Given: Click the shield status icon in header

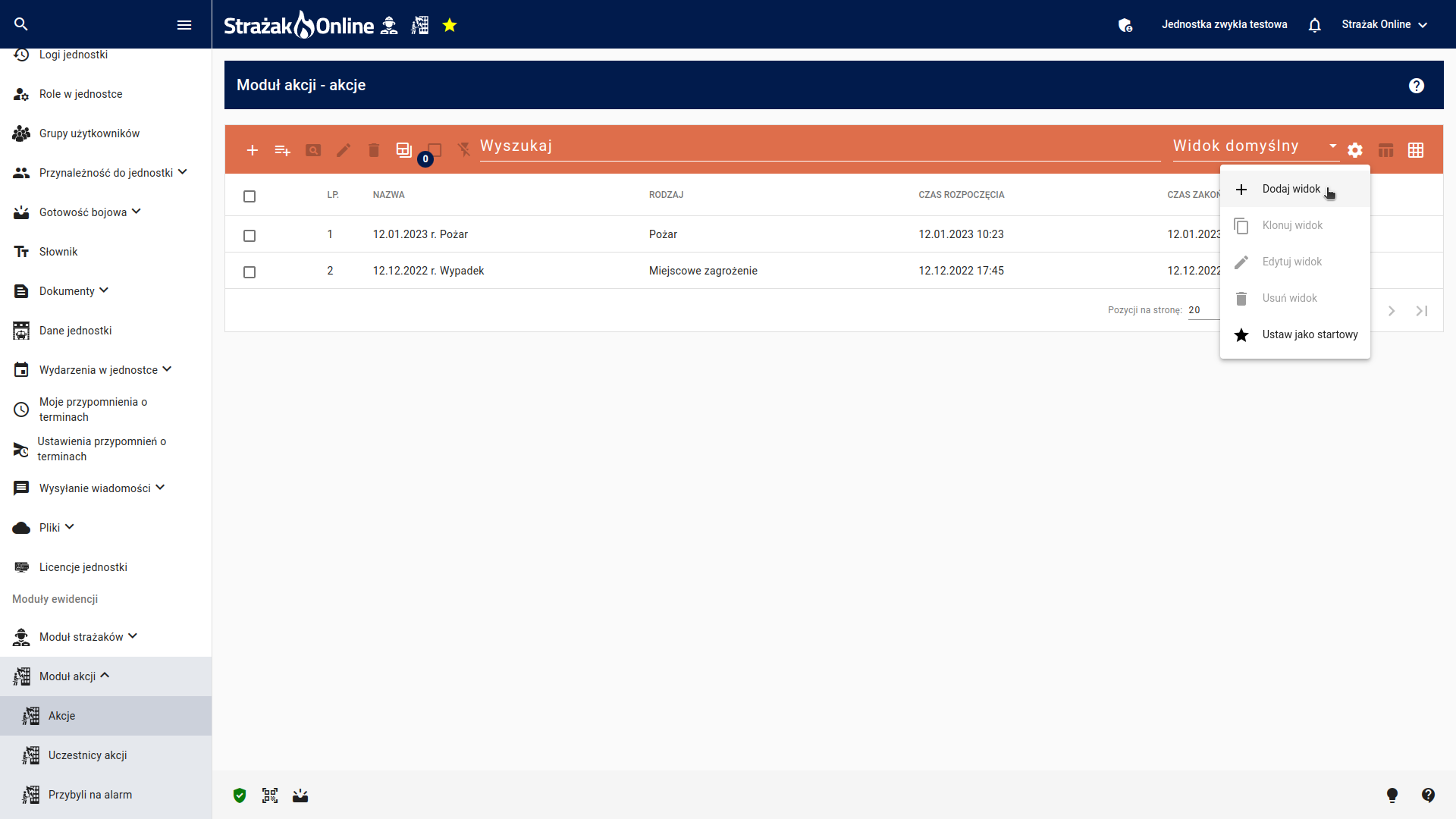Looking at the screenshot, I should coord(1125,25).
